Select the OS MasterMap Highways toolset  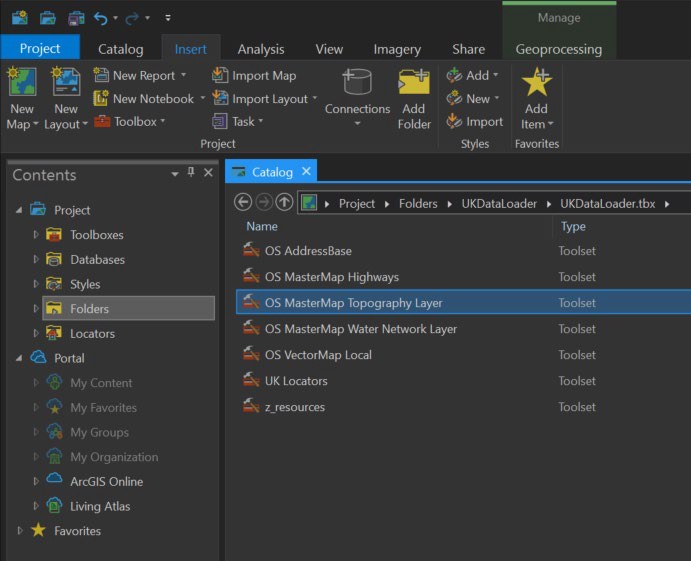tap(463, 277)
